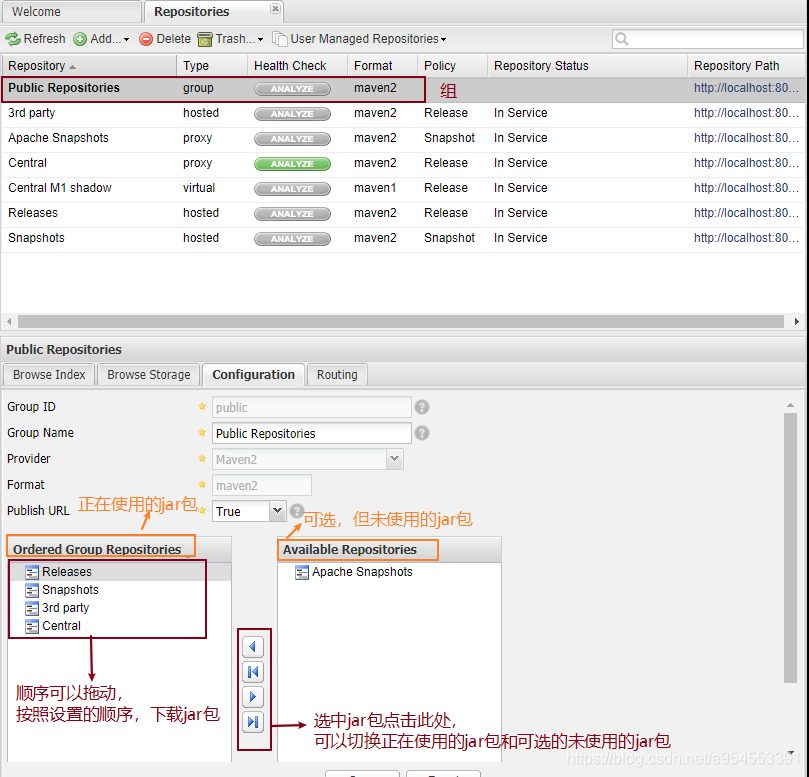
Task: Click the green ANALYZE button for Central
Action: [292, 164]
